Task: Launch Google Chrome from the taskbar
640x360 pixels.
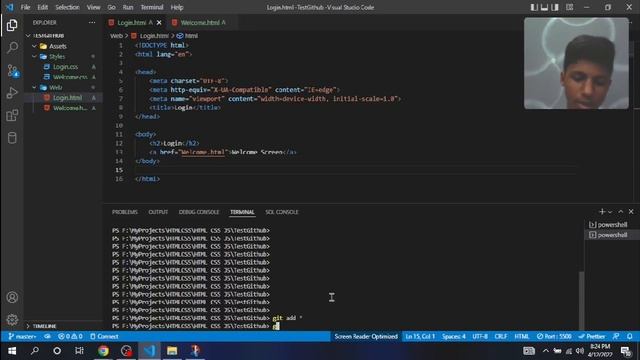Action: click(103, 351)
